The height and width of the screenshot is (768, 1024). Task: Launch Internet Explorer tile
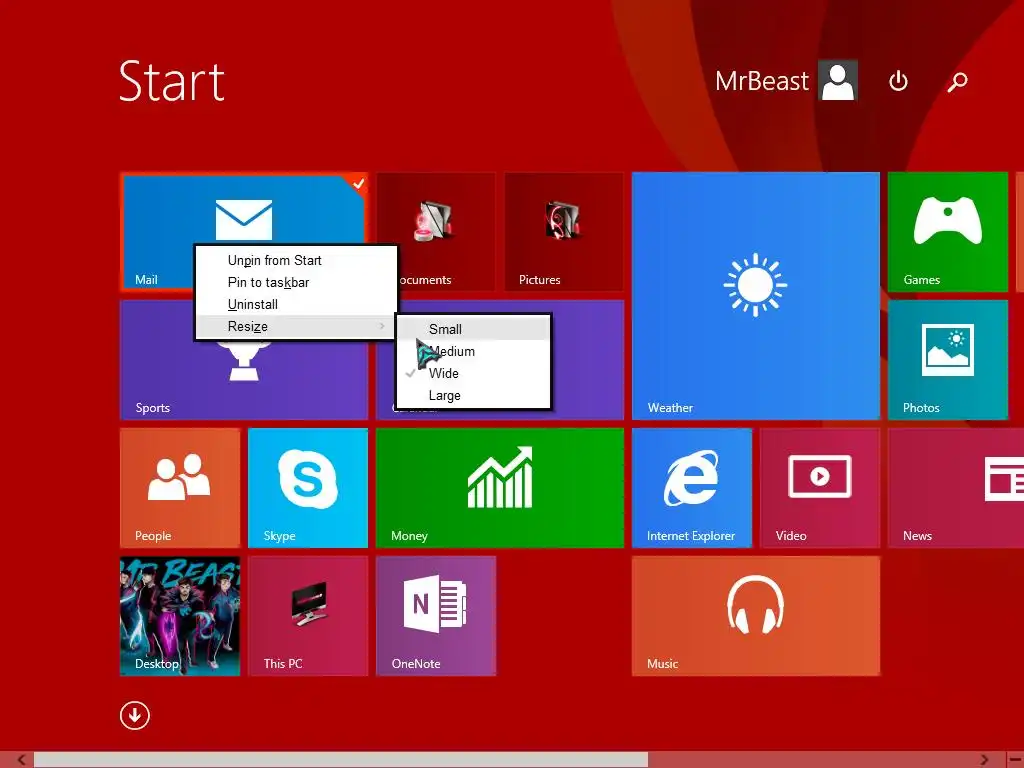click(x=692, y=487)
